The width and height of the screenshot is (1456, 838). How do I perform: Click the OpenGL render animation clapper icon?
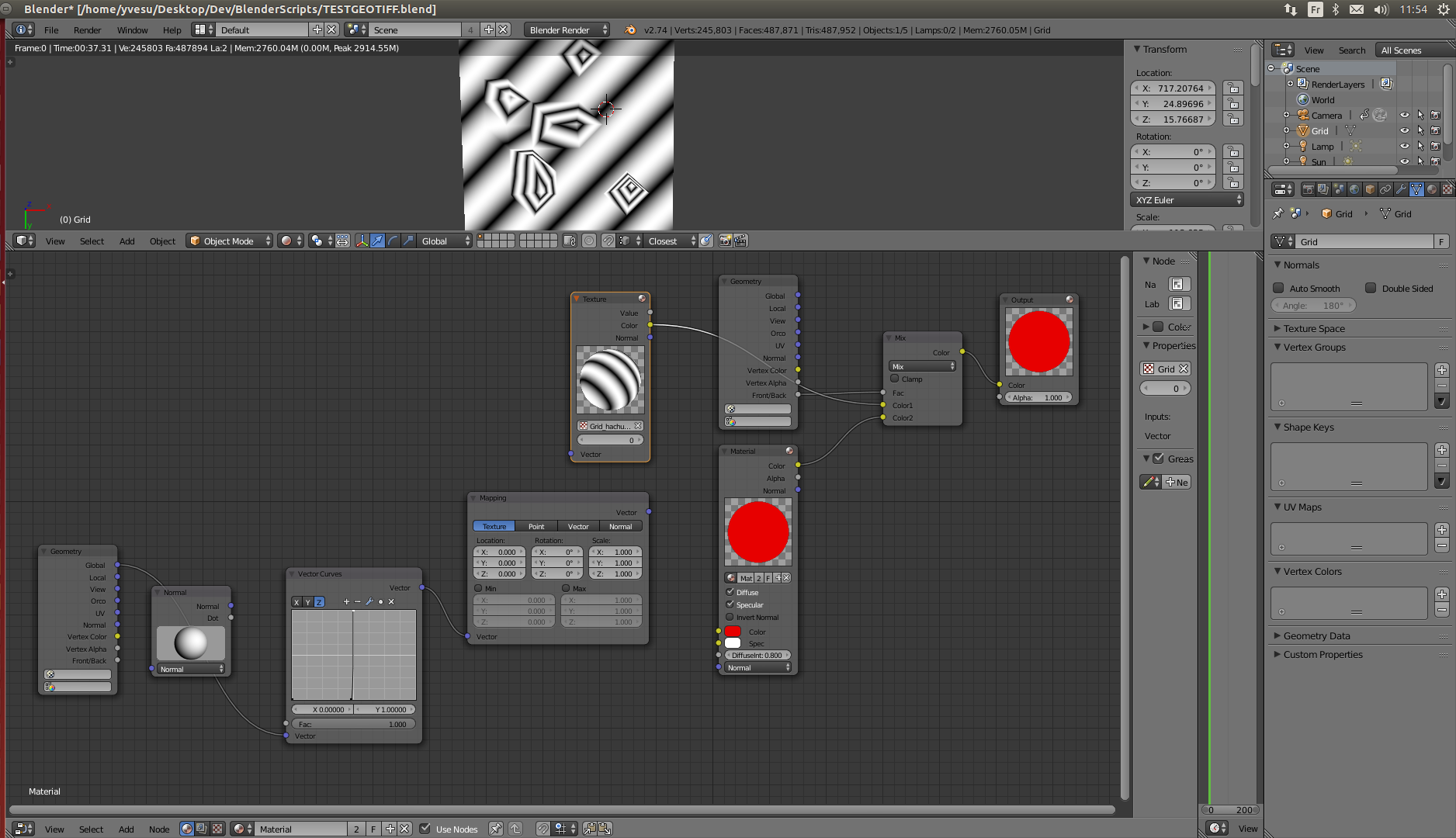pos(740,241)
